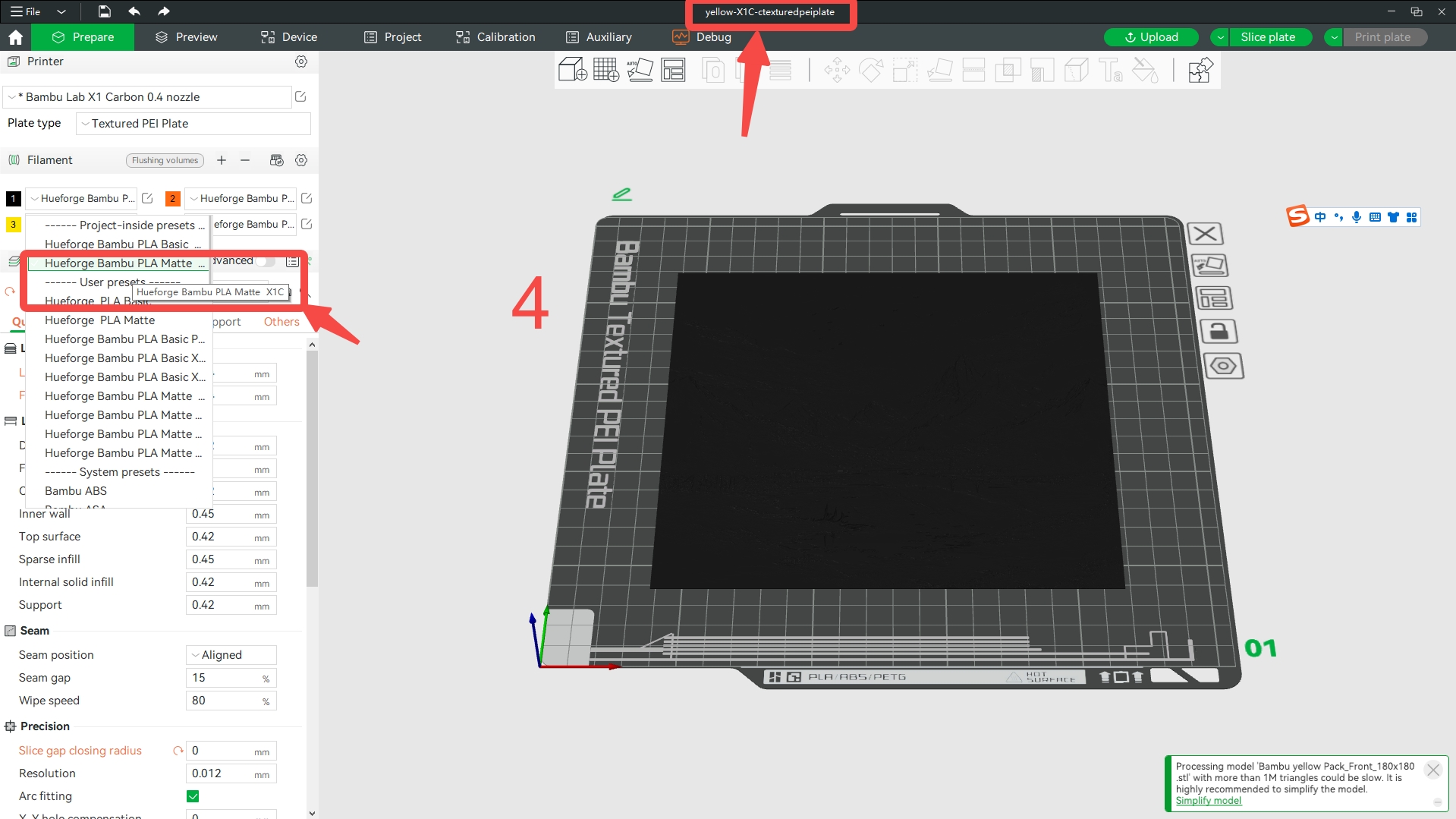Viewport: 1456px width, 819px height.
Task: Edit the Bambu Lab X1 Carbon printer preset
Action: click(300, 96)
